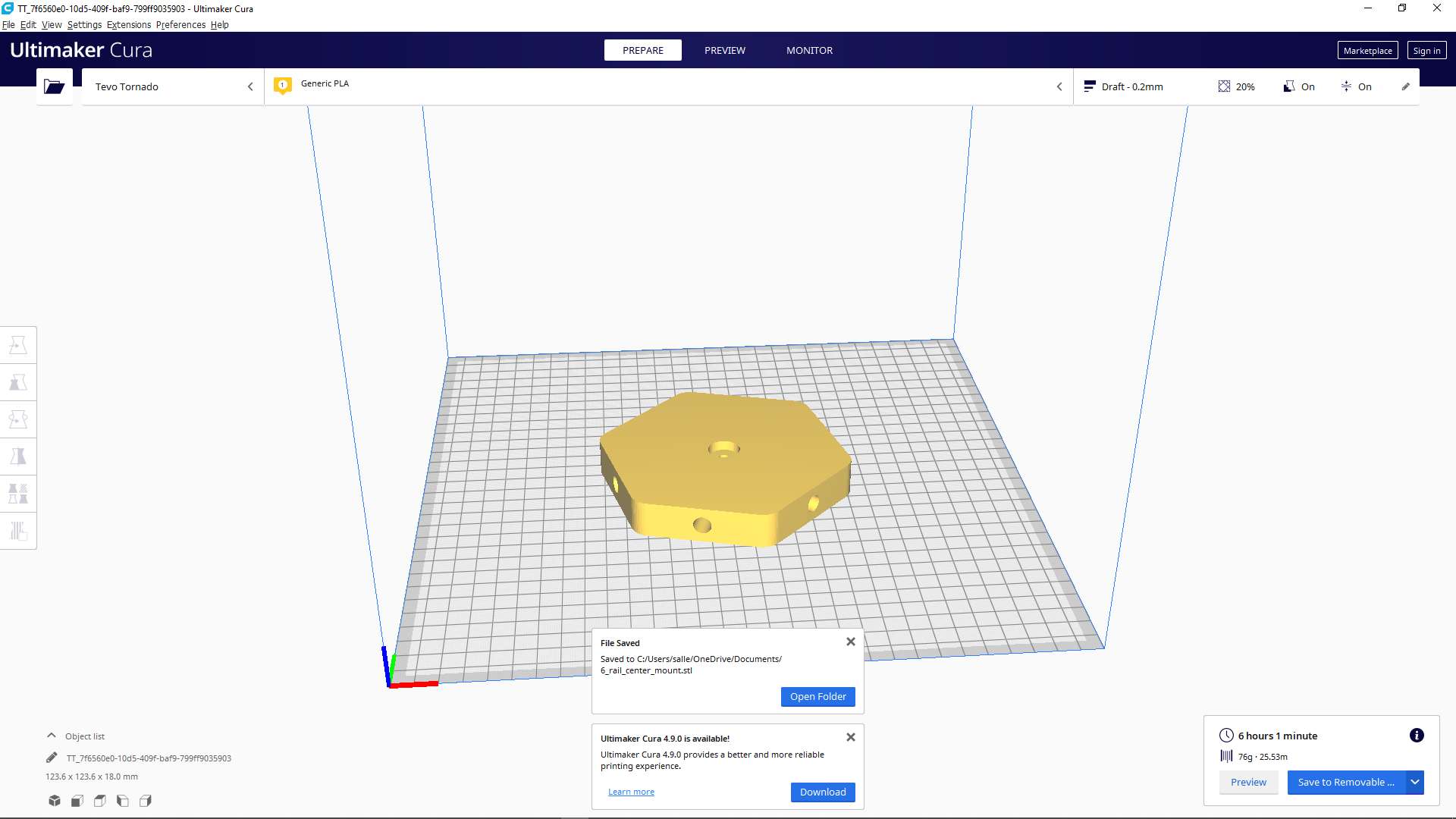This screenshot has width=1456, height=819.
Task: Click the Preview button in slice panel
Action: [1248, 783]
